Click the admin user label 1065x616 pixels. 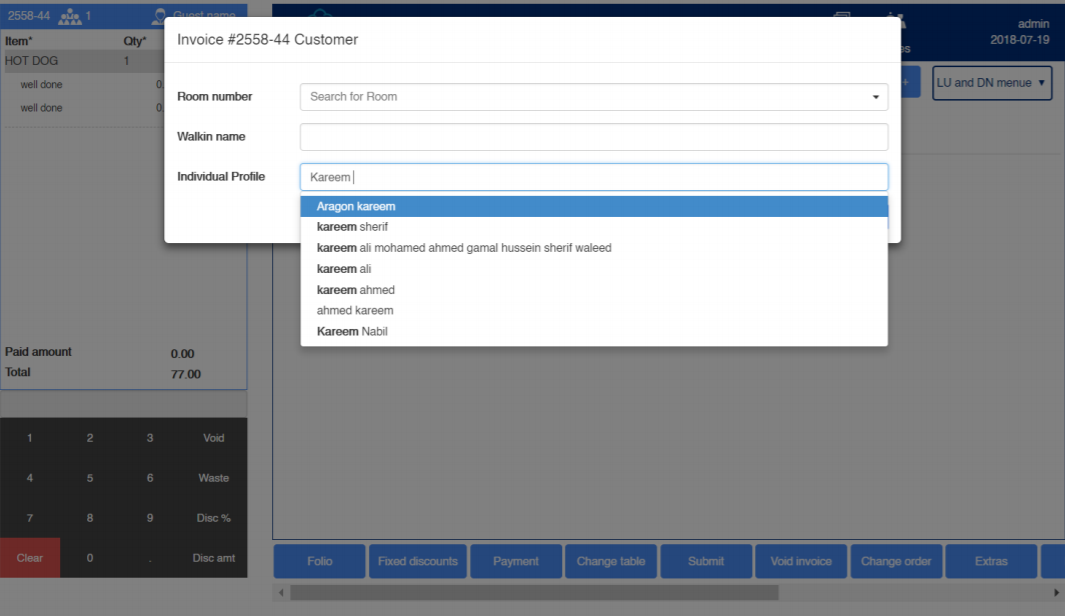(1033, 24)
